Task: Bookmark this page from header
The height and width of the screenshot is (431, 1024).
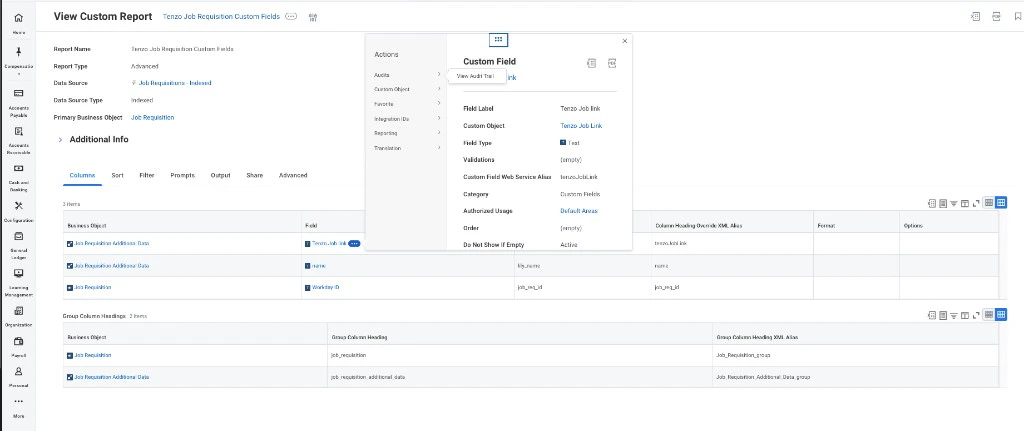Action: click(1017, 17)
